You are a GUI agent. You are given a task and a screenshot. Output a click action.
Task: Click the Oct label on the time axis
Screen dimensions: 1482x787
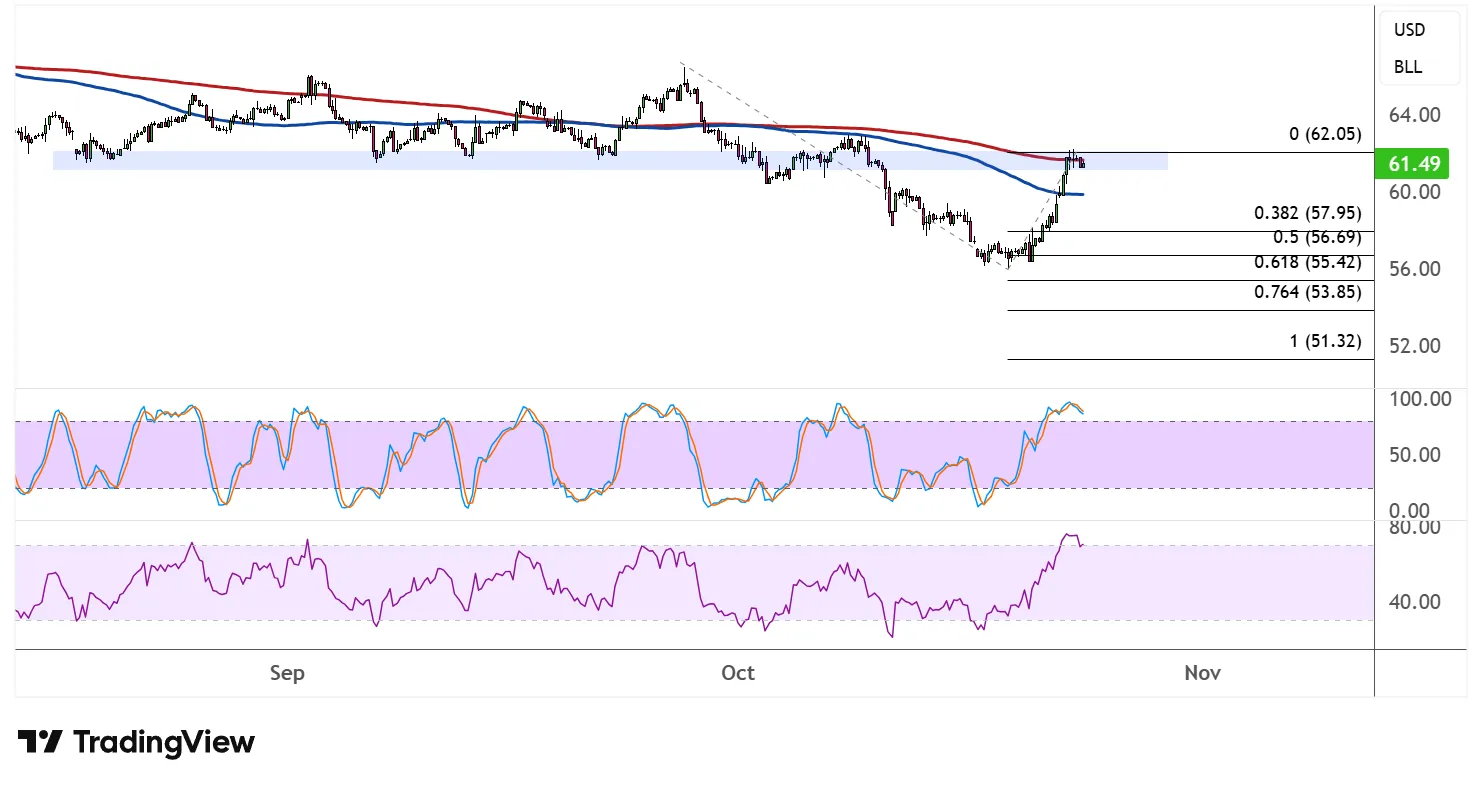pos(738,673)
